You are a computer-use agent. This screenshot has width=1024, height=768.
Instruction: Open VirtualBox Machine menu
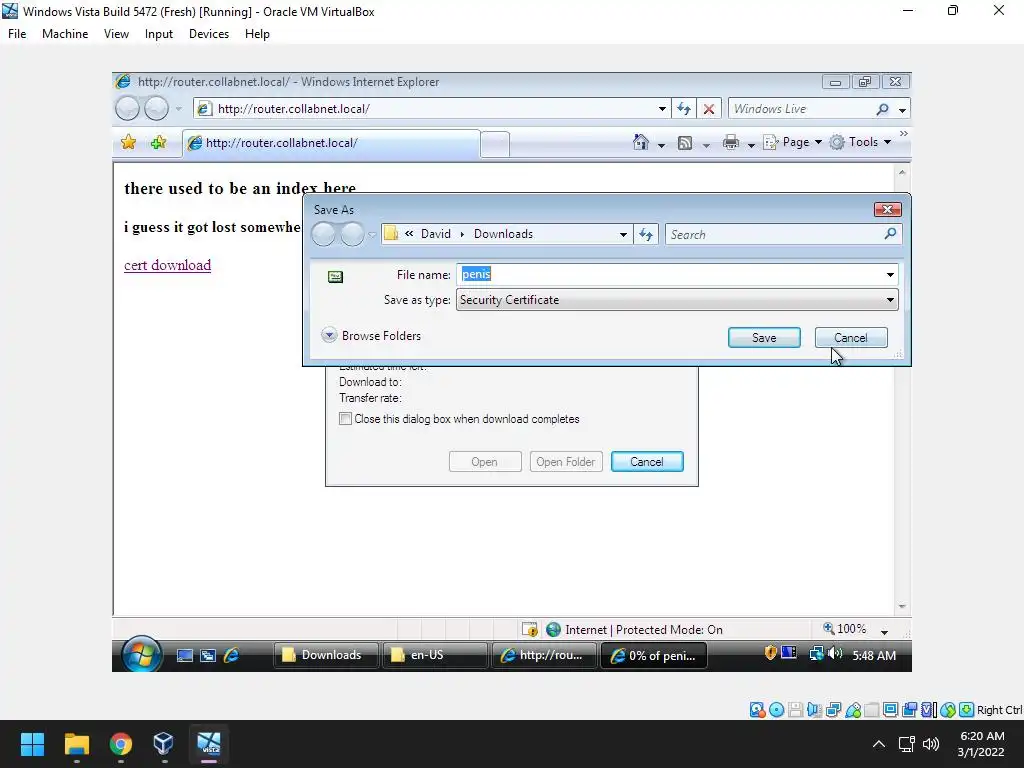(x=65, y=34)
